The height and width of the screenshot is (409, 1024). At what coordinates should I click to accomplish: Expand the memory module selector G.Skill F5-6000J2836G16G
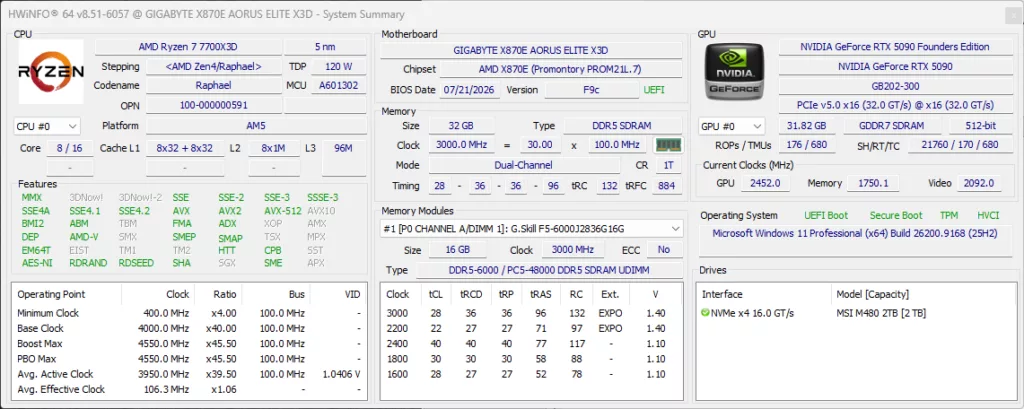point(531,229)
